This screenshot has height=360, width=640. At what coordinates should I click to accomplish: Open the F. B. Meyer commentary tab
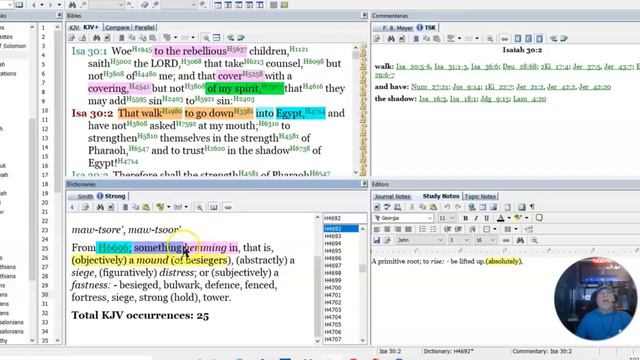398,28
